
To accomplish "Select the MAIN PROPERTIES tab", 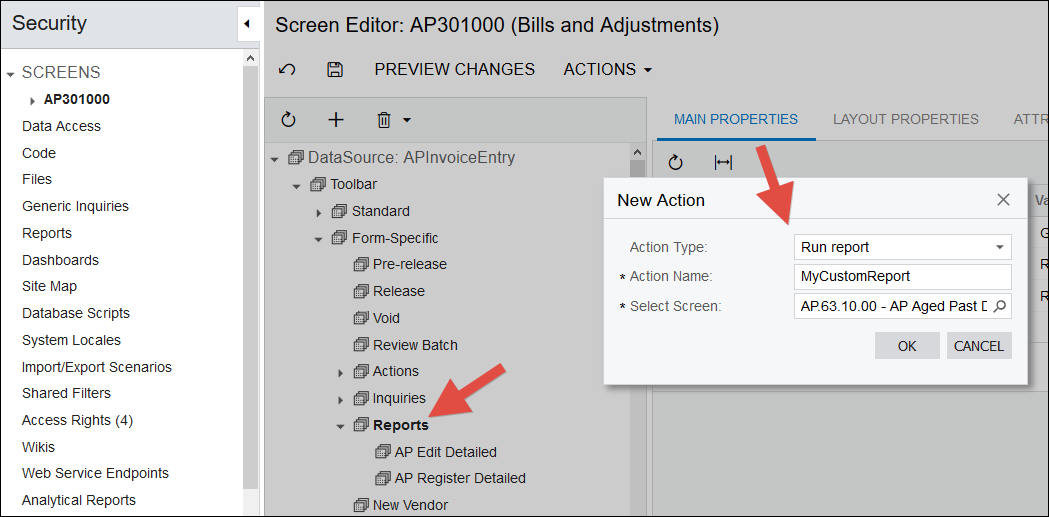I will click(x=735, y=119).
